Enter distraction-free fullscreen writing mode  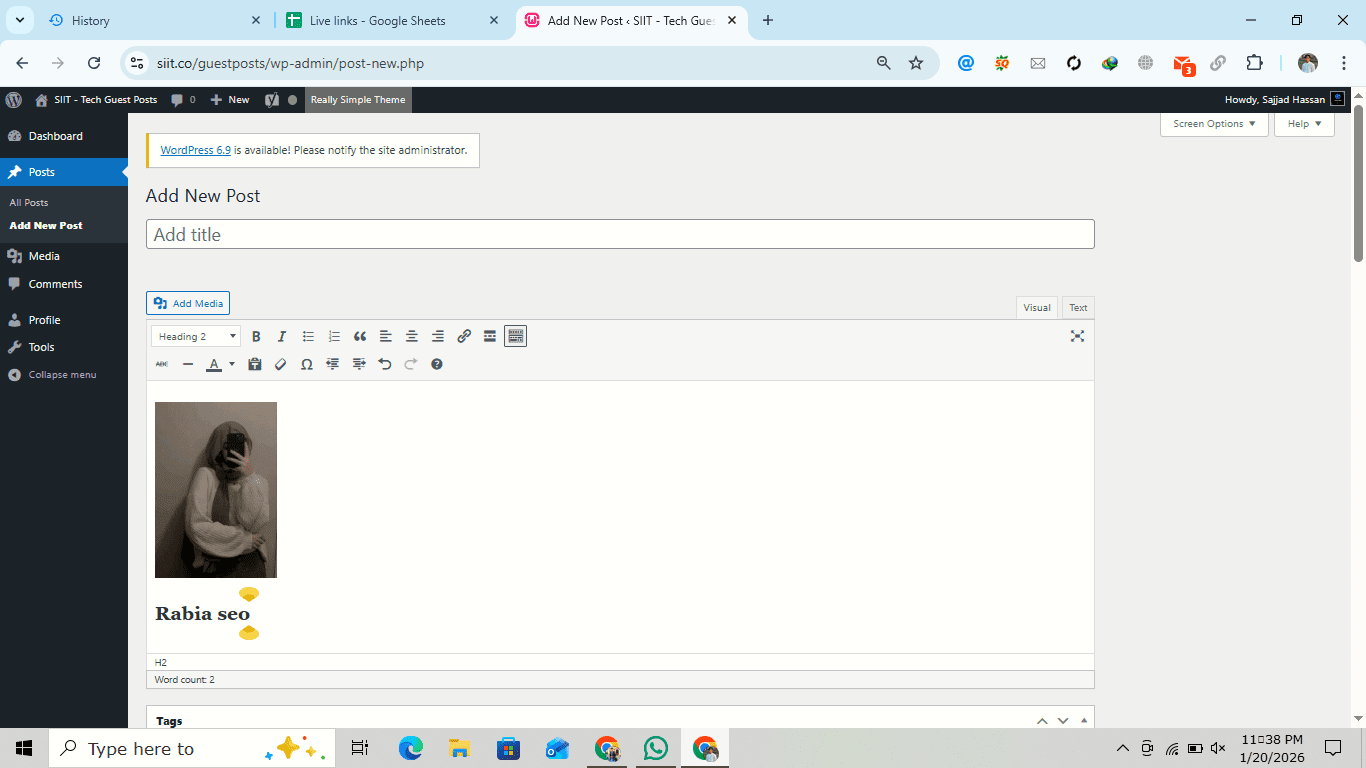click(1077, 337)
